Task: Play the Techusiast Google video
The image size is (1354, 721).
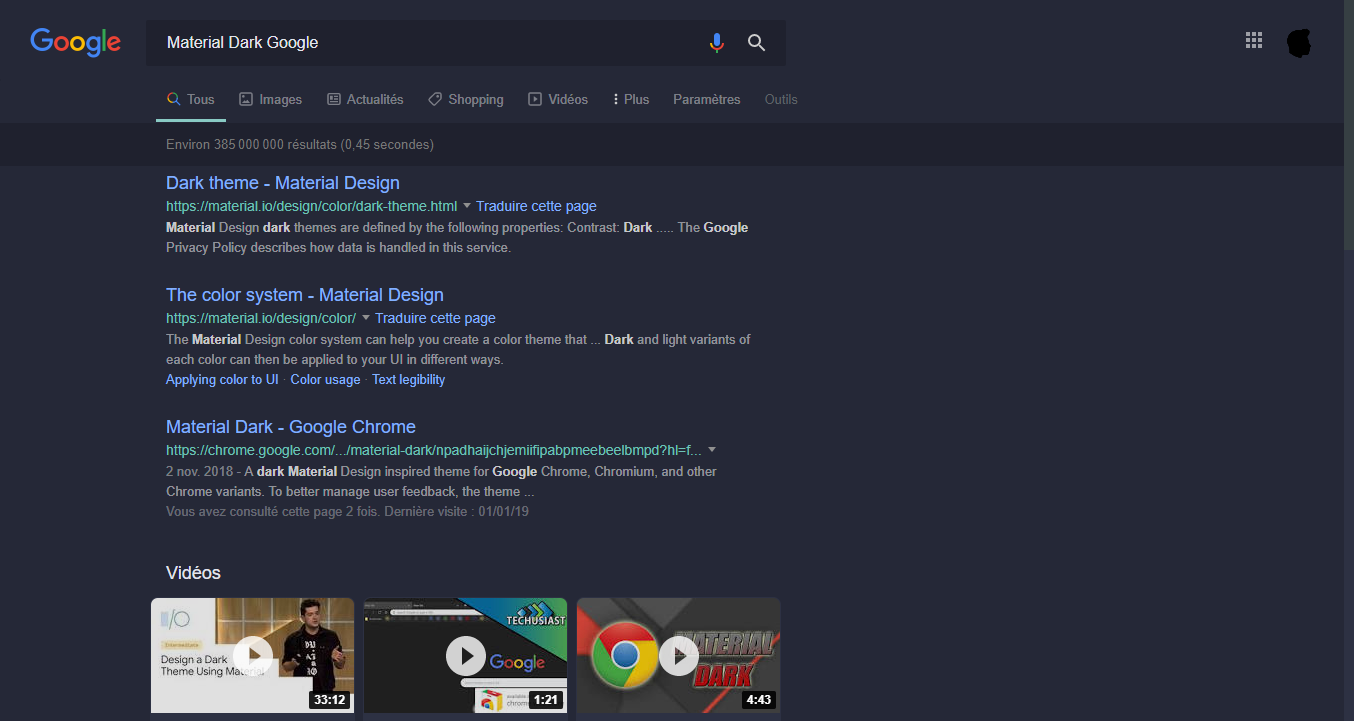Action: tap(465, 655)
